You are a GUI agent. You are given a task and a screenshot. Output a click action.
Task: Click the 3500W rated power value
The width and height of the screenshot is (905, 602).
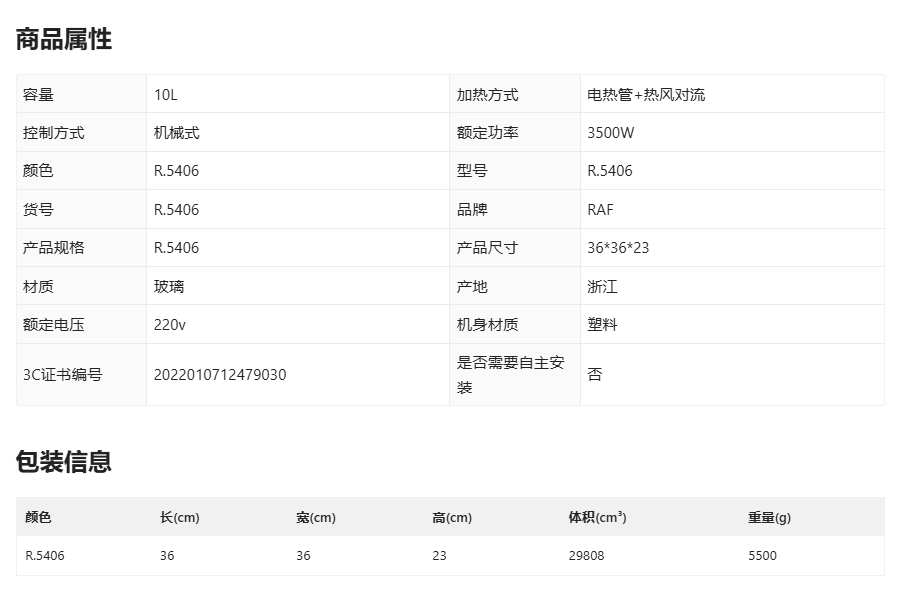(610, 133)
